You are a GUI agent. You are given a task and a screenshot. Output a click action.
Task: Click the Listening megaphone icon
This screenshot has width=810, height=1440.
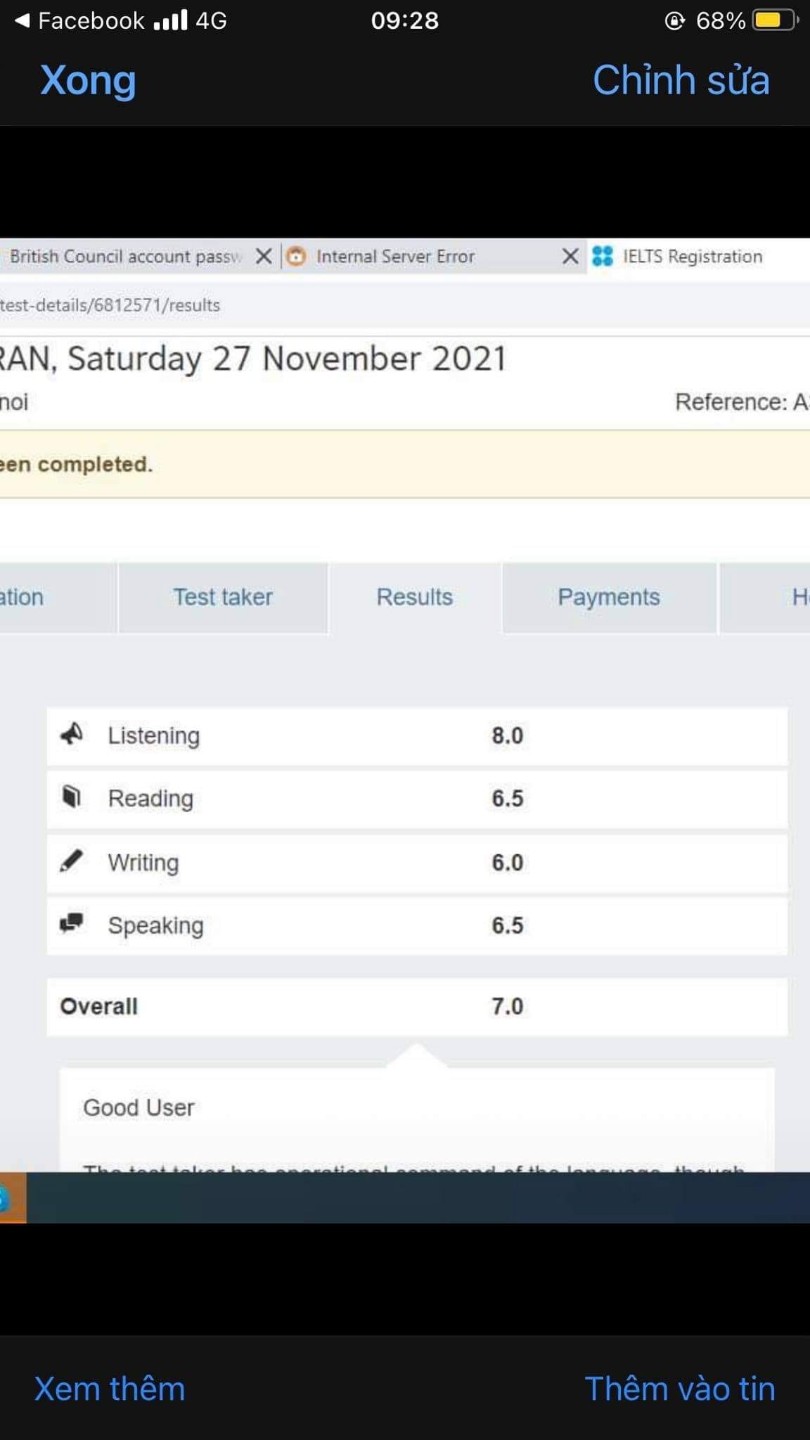click(x=71, y=735)
